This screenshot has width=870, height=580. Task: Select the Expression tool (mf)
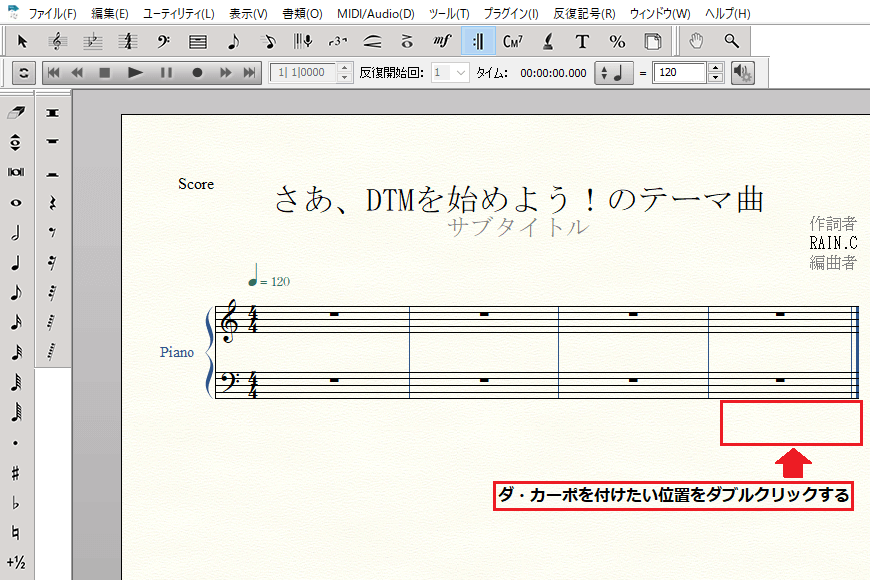click(442, 41)
